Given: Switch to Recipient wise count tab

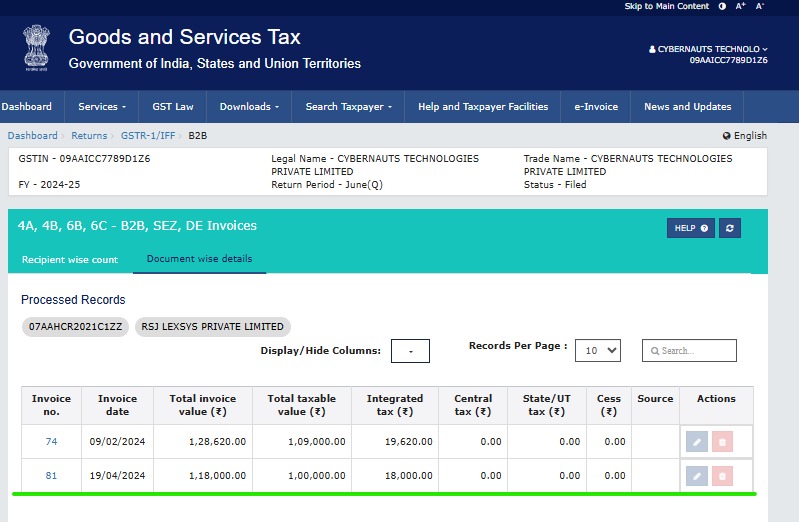Looking at the screenshot, I should [x=70, y=260].
